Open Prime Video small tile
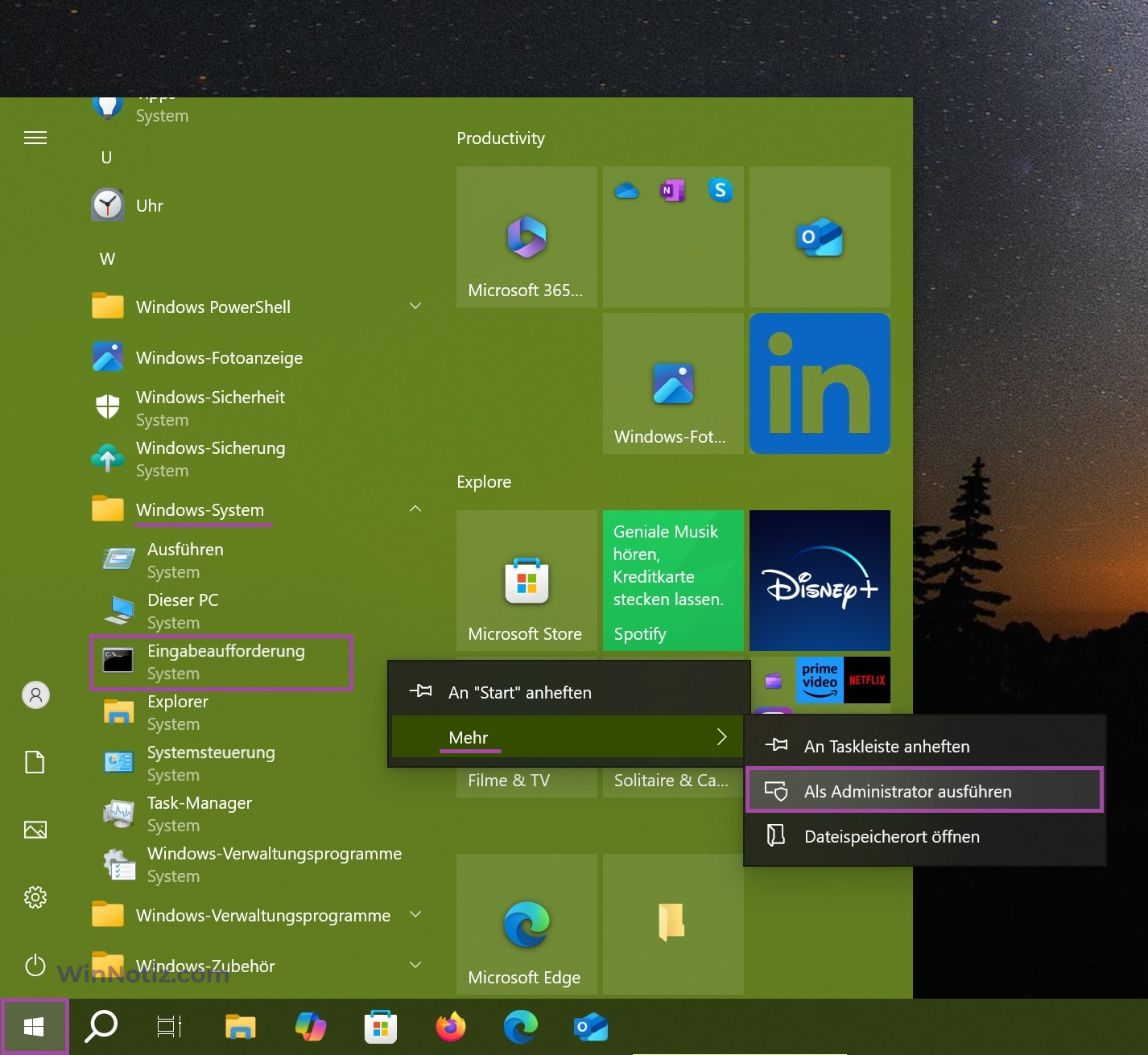Image resolution: width=1148 pixels, height=1055 pixels. [820, 680]
